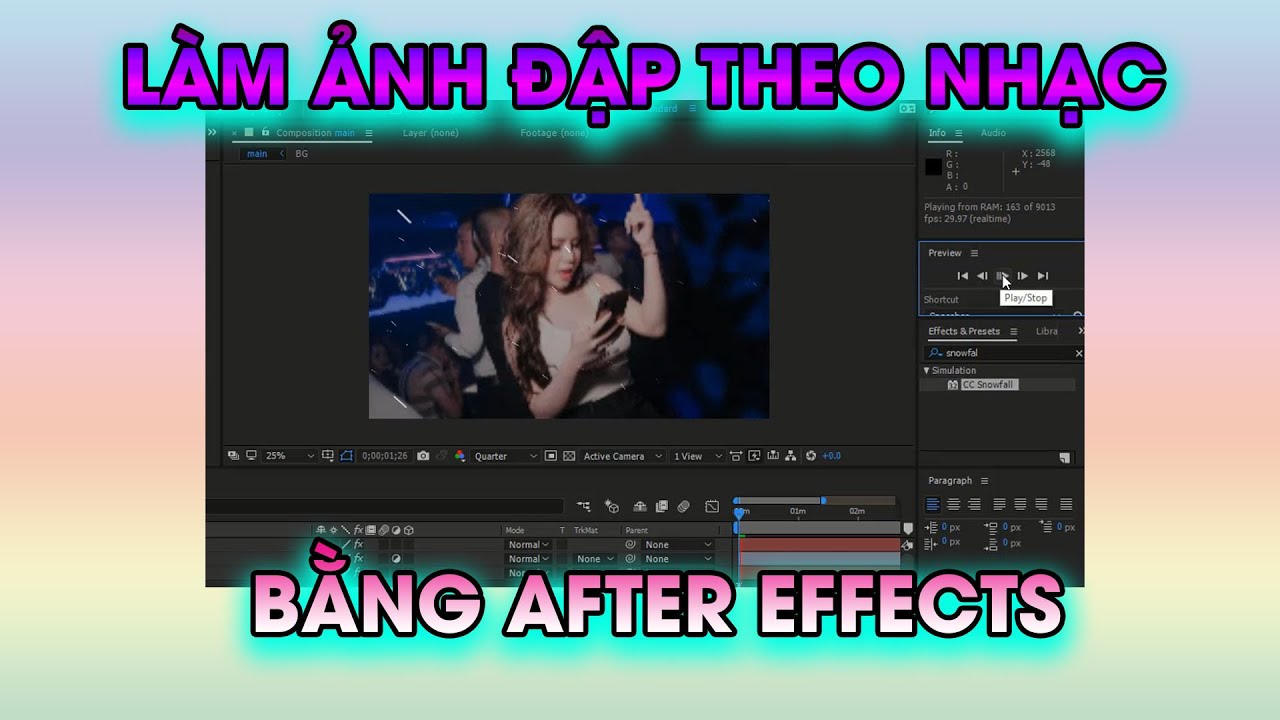Click the comp marker bin in timeline
This screenshot has height=720, width=1280.
pos(908,528)
